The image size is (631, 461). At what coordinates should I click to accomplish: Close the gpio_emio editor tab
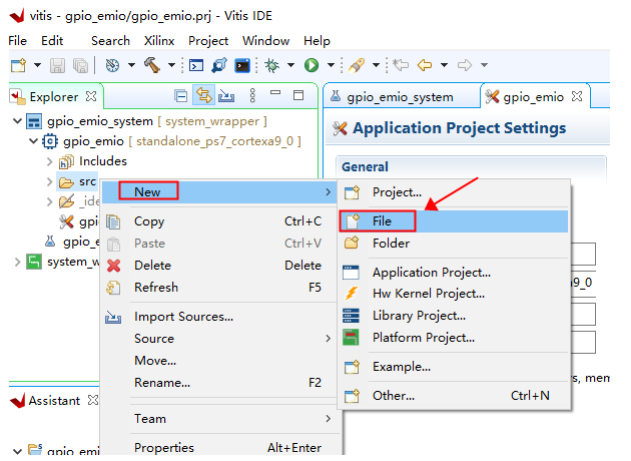[577, 96]
